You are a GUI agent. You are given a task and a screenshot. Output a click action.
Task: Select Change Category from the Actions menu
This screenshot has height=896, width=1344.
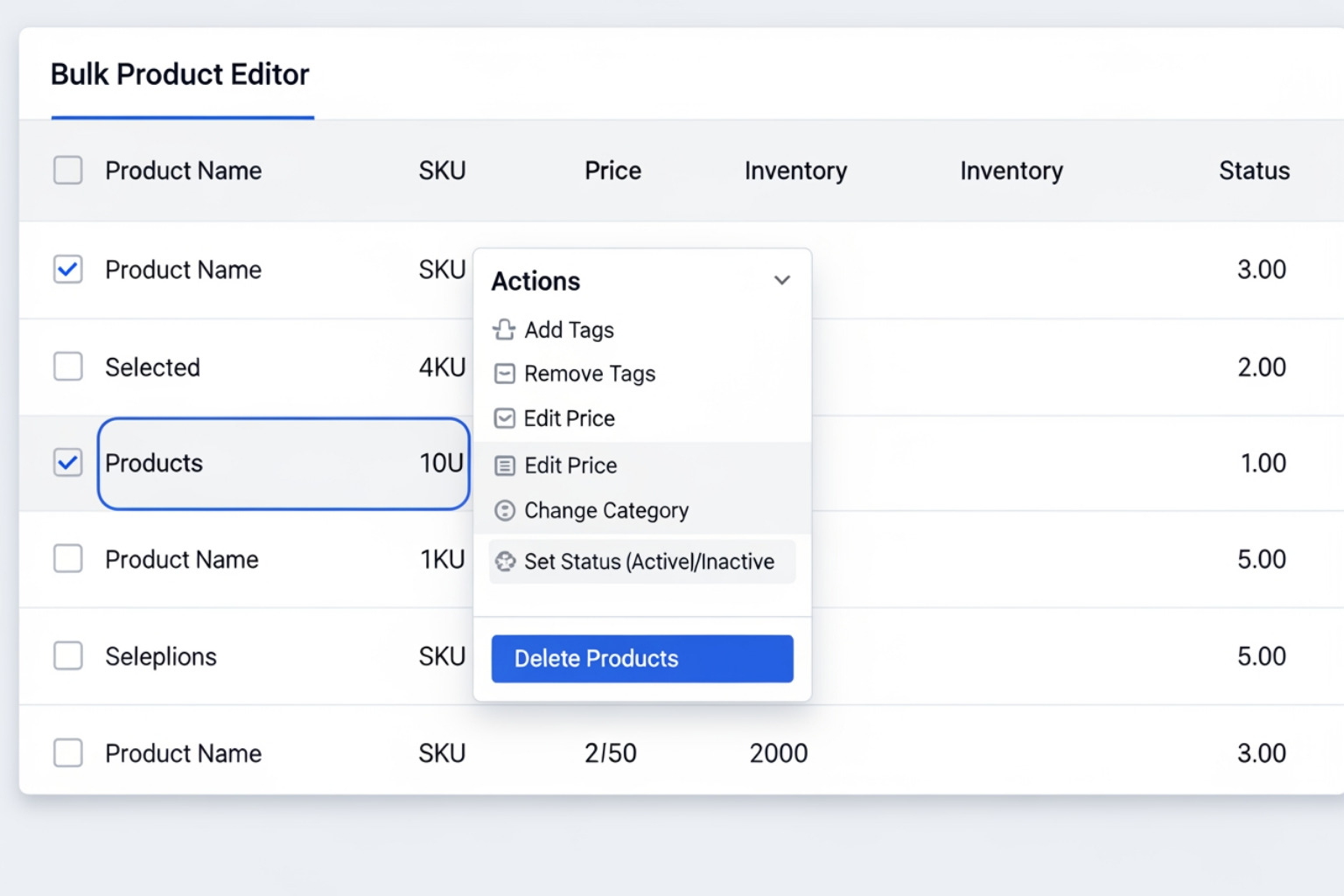[606, 510]
